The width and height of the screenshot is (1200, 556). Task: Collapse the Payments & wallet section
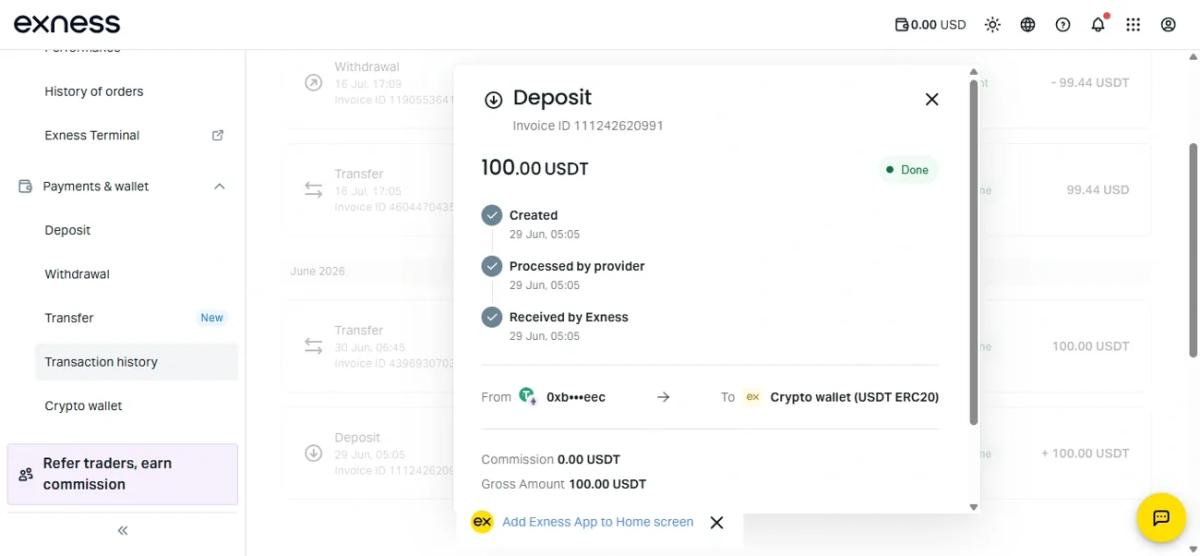click(219, 186)
